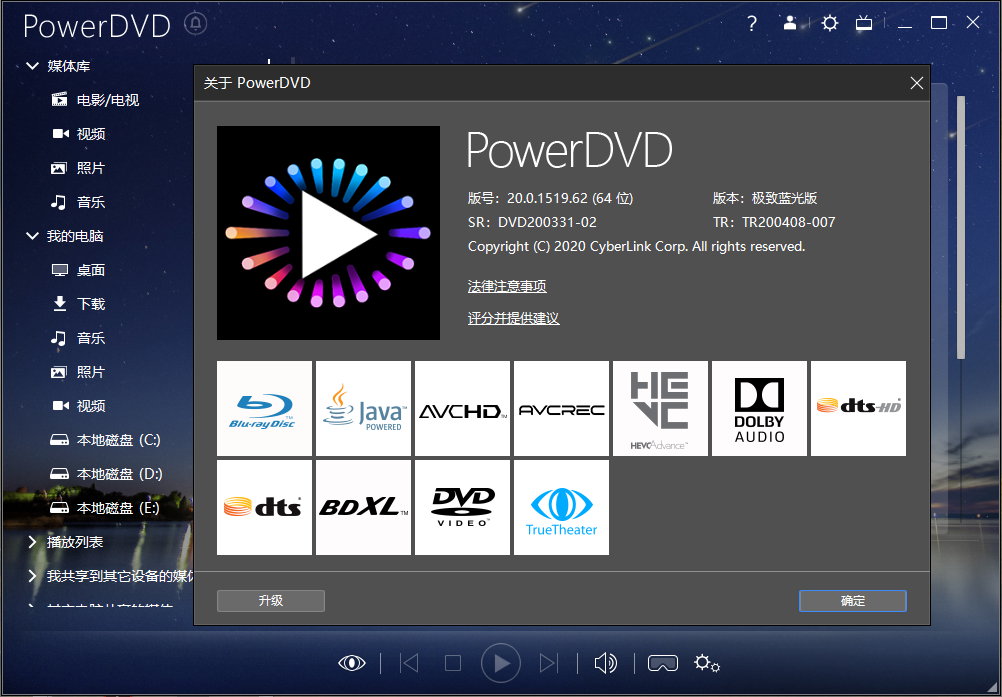Viewport: 1002px width, 697px height.
Task: Click the 法律注意事项 link
Action: click(507, 286)
